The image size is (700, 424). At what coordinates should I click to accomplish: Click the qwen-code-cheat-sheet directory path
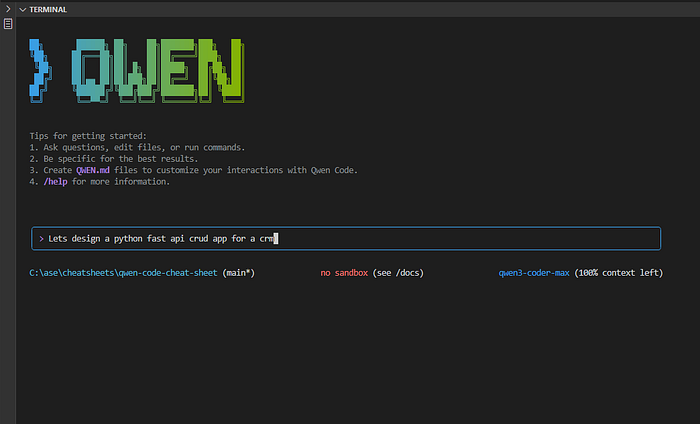click(x=123, y=273)
